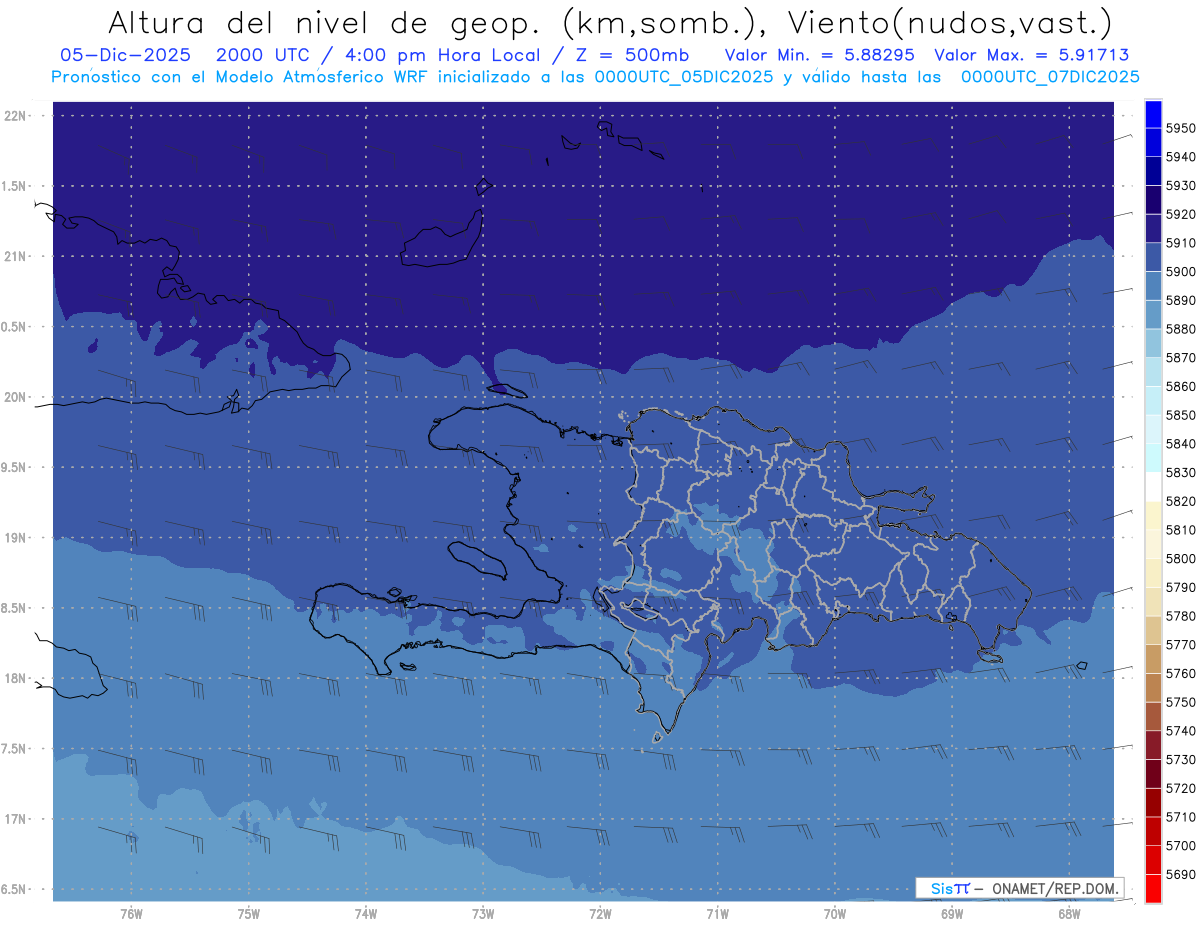Click legend value '5860'
The width and height of the screenshot is (1200, 927).
[x=1181, y=387]
